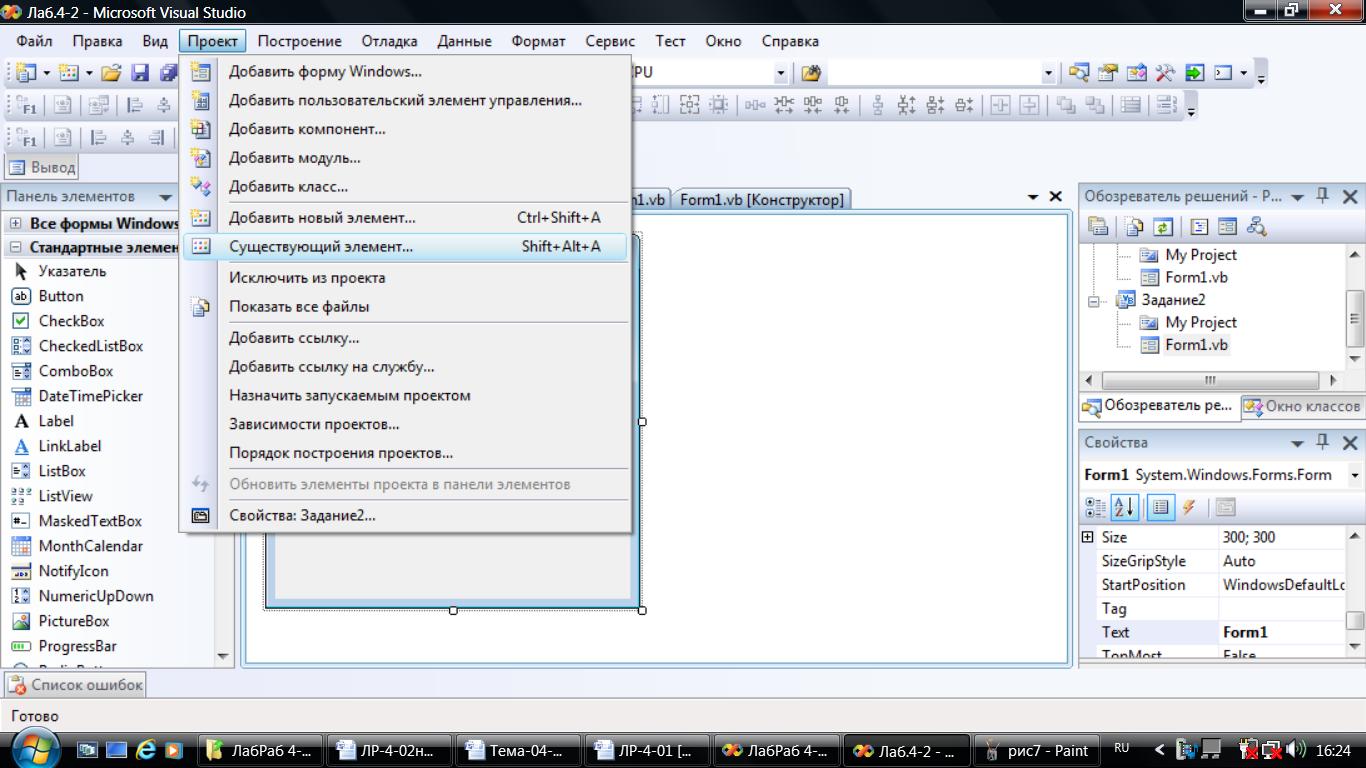Click View Designer icon in Solution Explorer
The width and height of the screenshot is (1366, 768).
coord(1227,227)
